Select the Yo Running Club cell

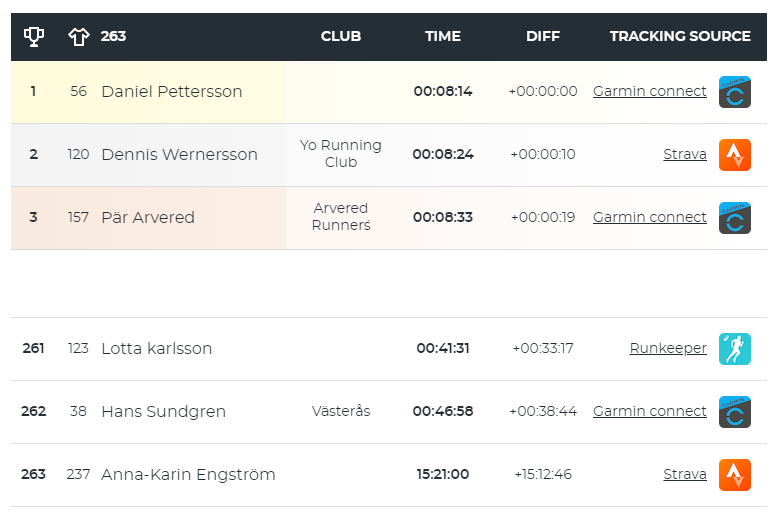pyautogui.click(x=341, y=153)
